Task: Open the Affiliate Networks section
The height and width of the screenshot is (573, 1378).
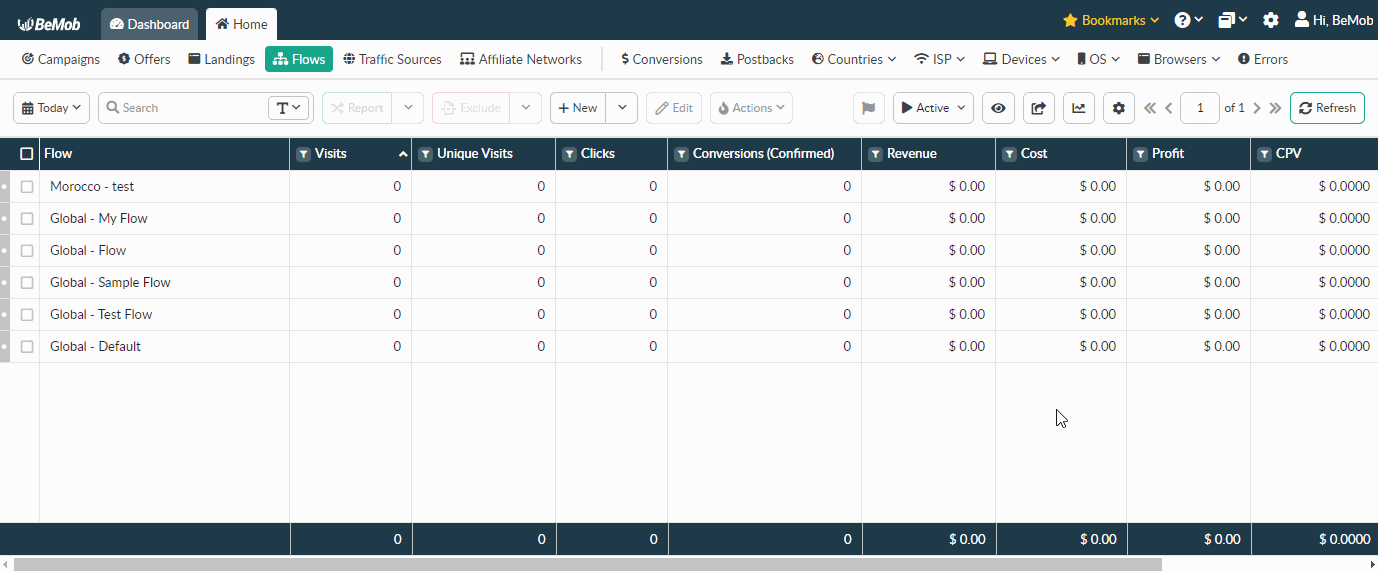Action: (x=521, y=59)
